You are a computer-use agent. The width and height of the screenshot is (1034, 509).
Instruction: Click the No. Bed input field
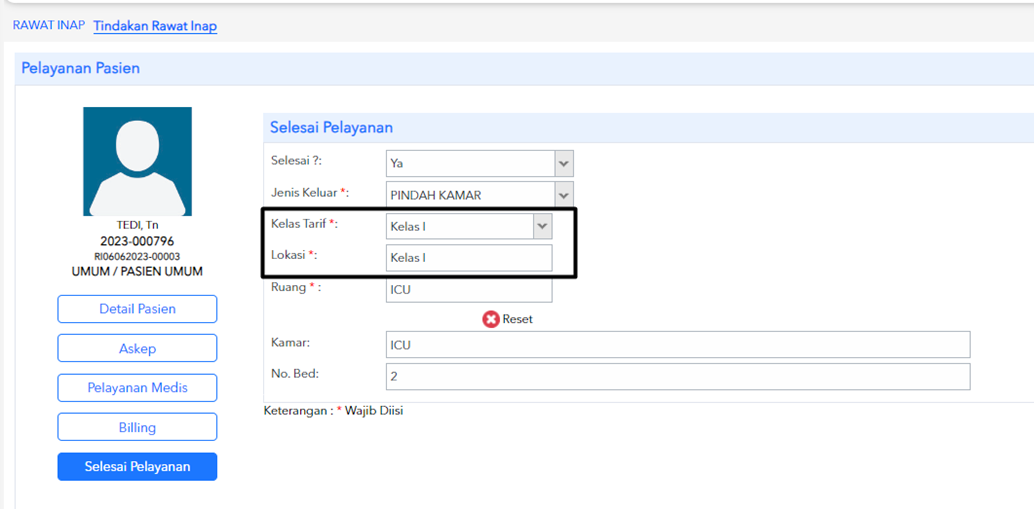click(x=678, y=376)
